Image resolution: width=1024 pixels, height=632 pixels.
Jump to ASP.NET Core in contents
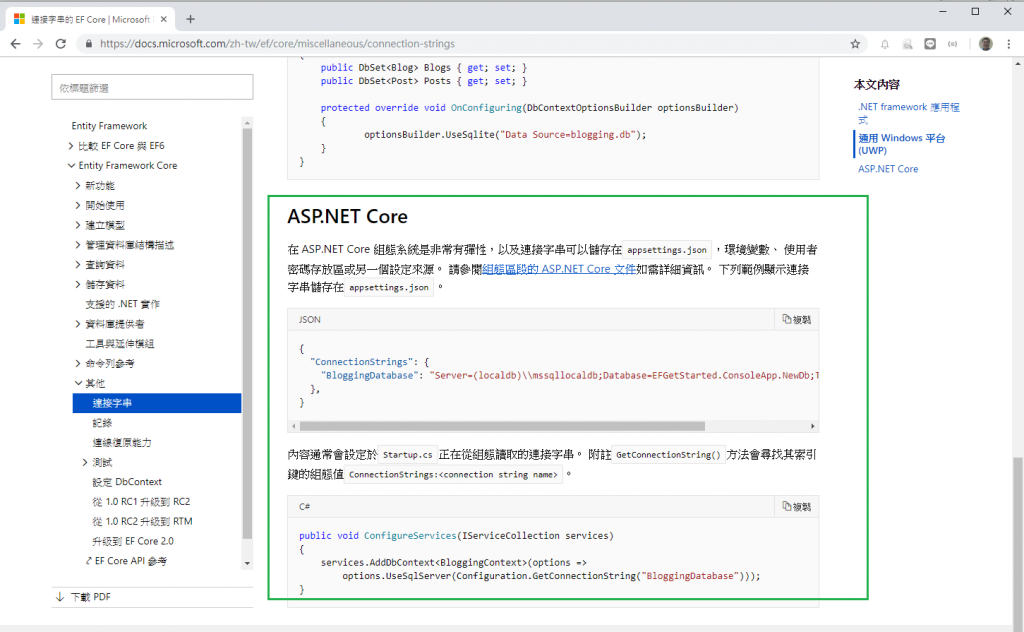[x=888, y=168]
